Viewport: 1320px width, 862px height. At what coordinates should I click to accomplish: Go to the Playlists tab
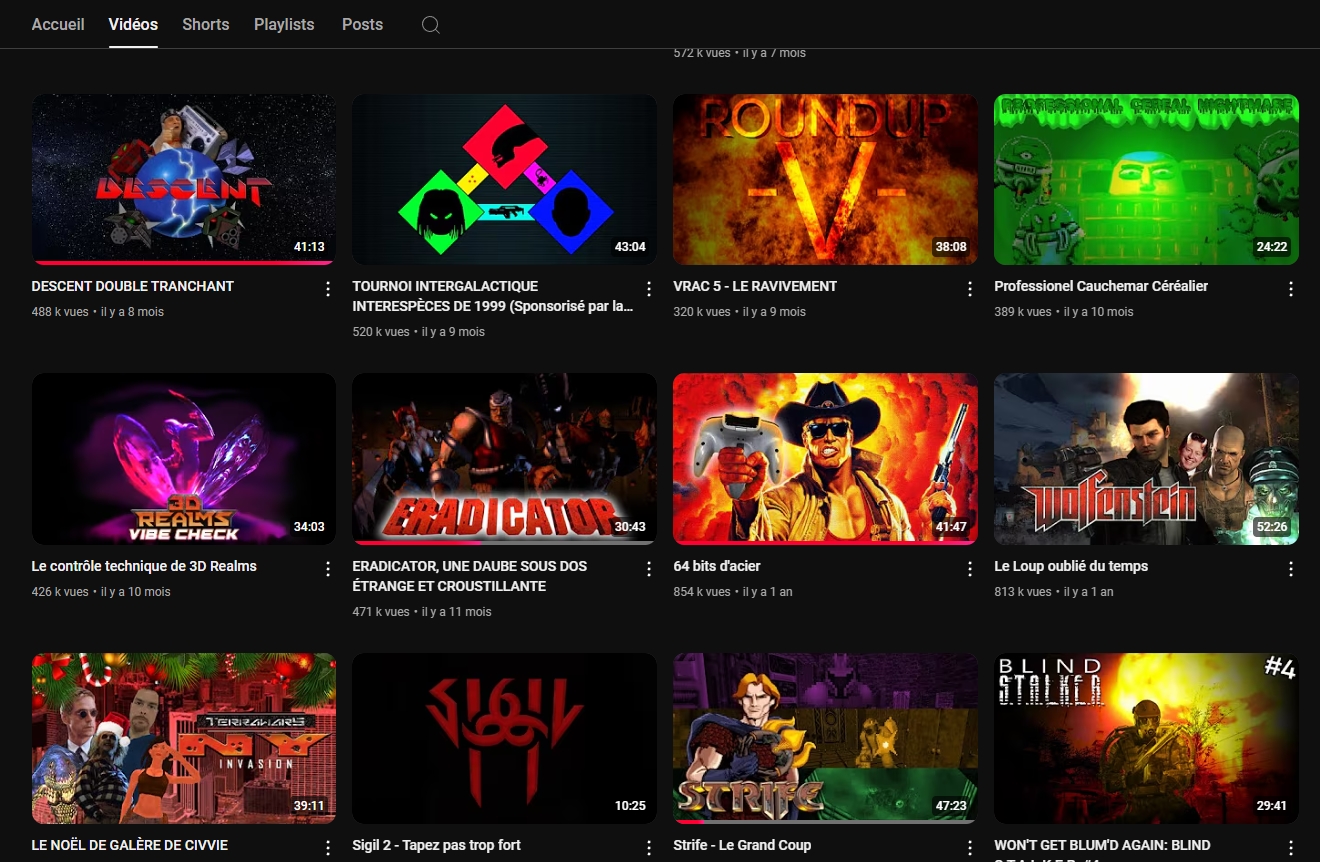click(284, 24)
